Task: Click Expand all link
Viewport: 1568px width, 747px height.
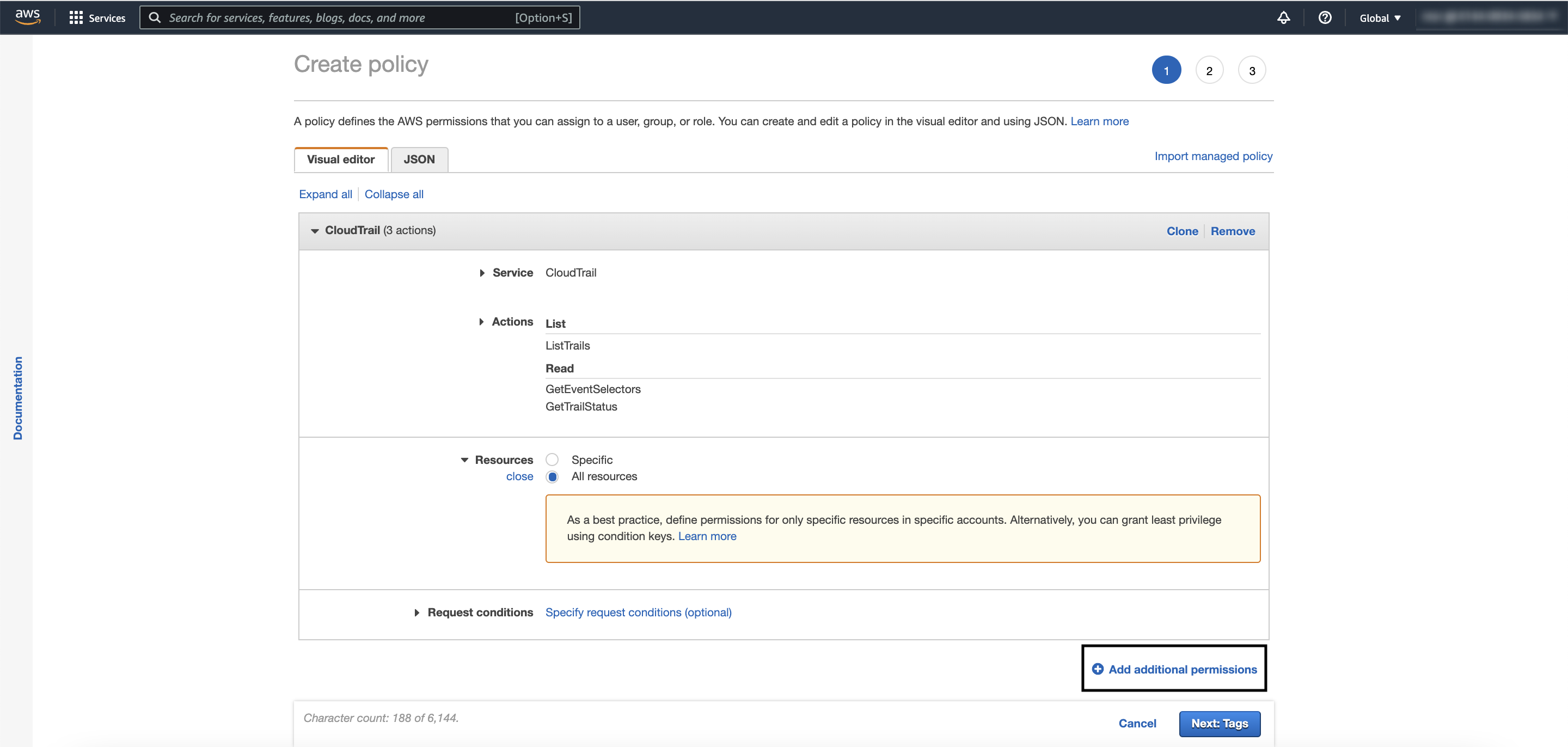Action: [x=326, y=194]
